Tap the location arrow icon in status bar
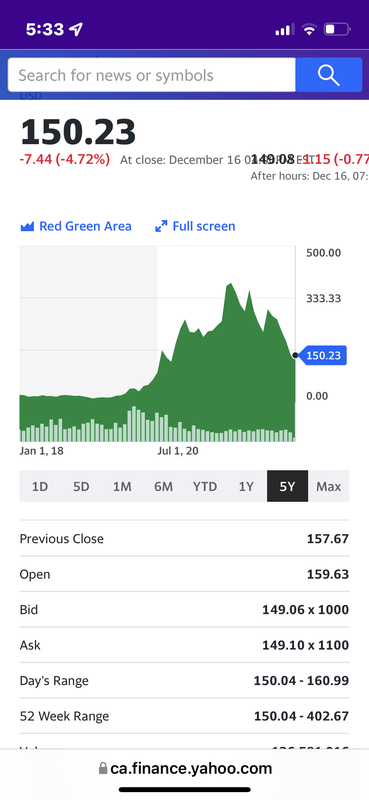Image resolution: width=369 pixels, height=800 pixels. coord(76,30)
